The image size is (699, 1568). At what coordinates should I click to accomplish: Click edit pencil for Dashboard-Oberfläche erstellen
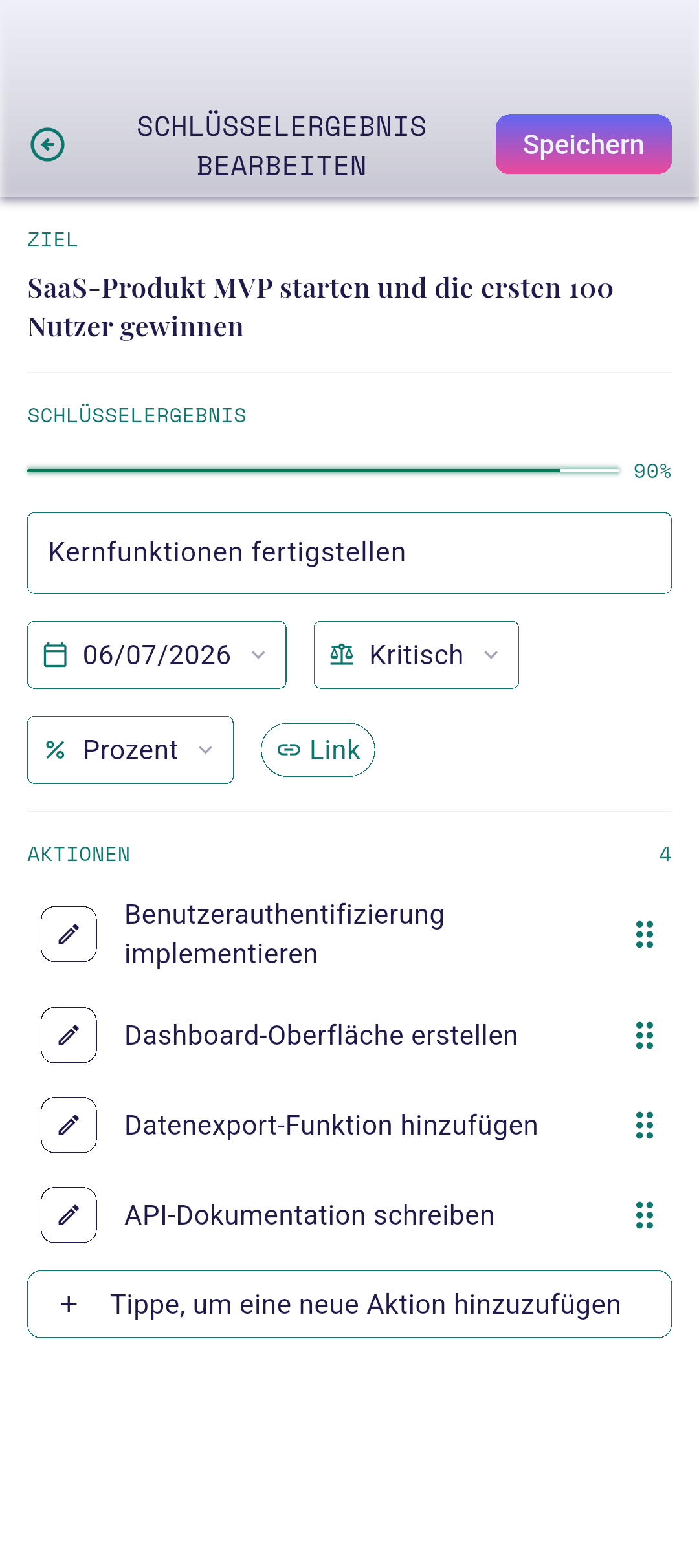69,1035
